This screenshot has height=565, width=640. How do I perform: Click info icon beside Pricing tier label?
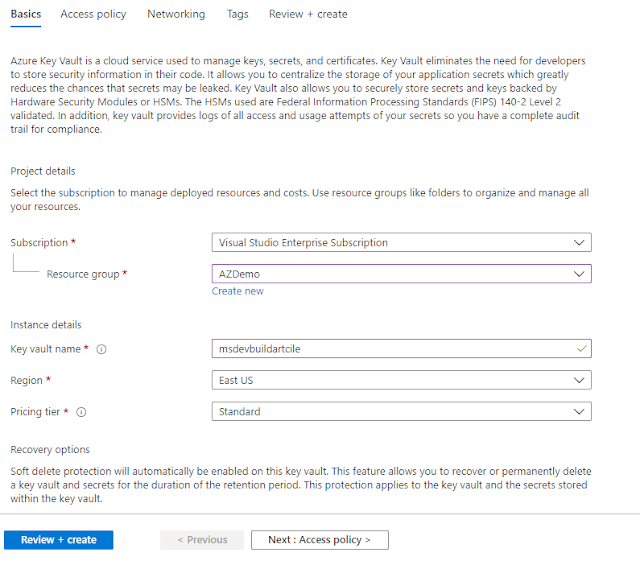click(82, 412)
